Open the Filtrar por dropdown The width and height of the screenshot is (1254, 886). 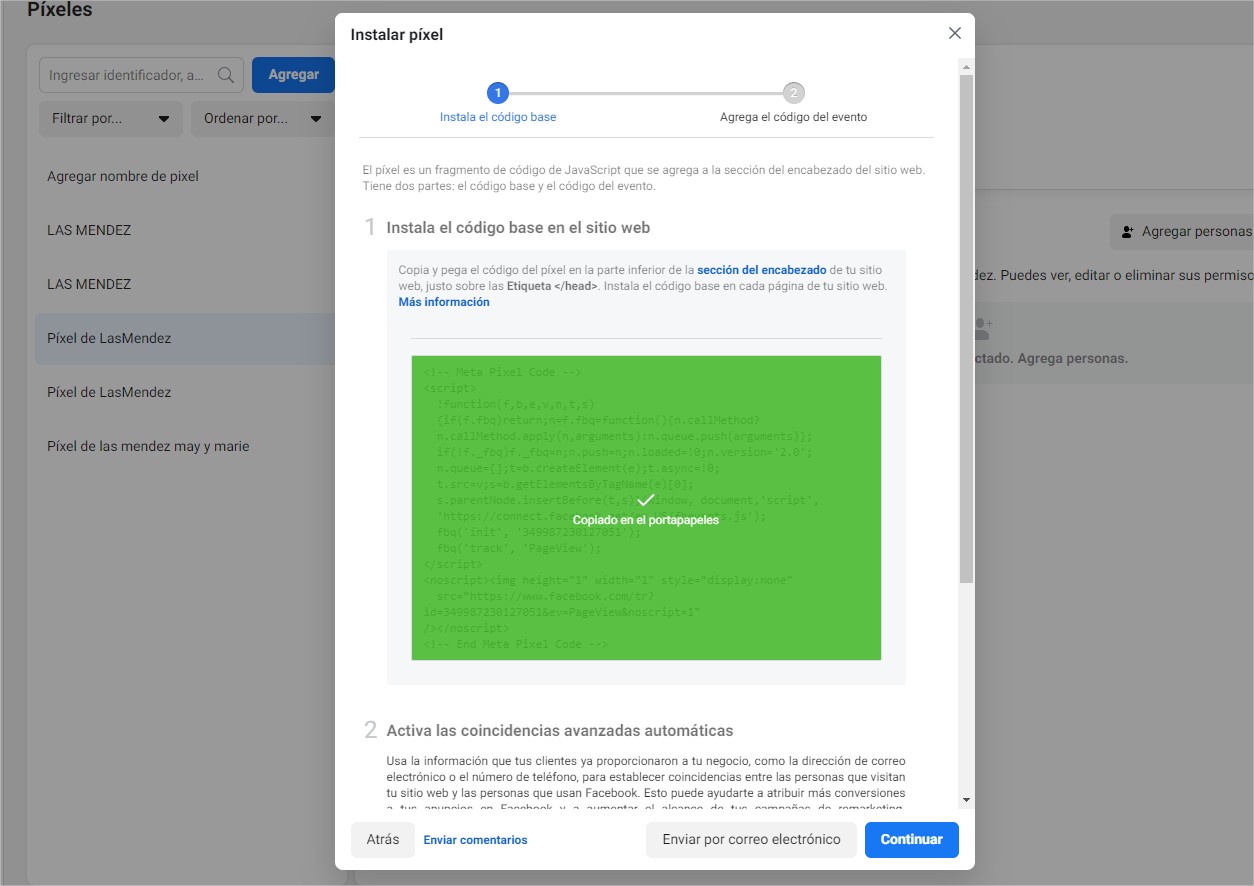[111, 119]
